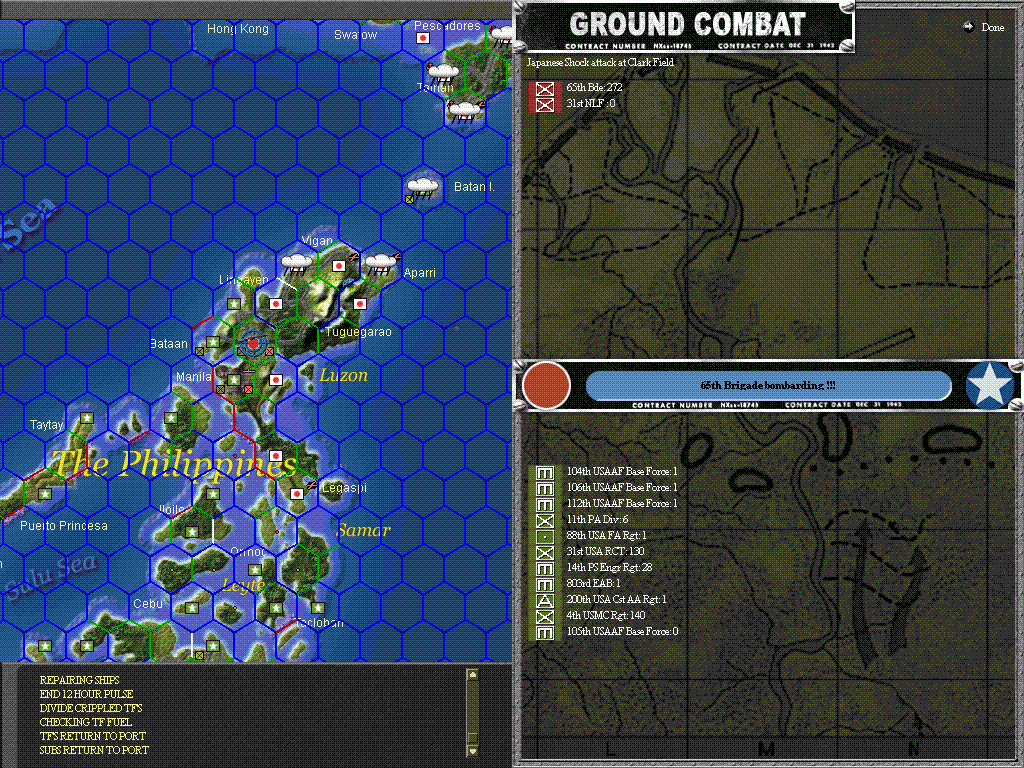Click the 'DIVIDE CRIPPLED TFS' log line
Image resolution: width=1024 pixels, height=768 pixels.
pos(91,708)
